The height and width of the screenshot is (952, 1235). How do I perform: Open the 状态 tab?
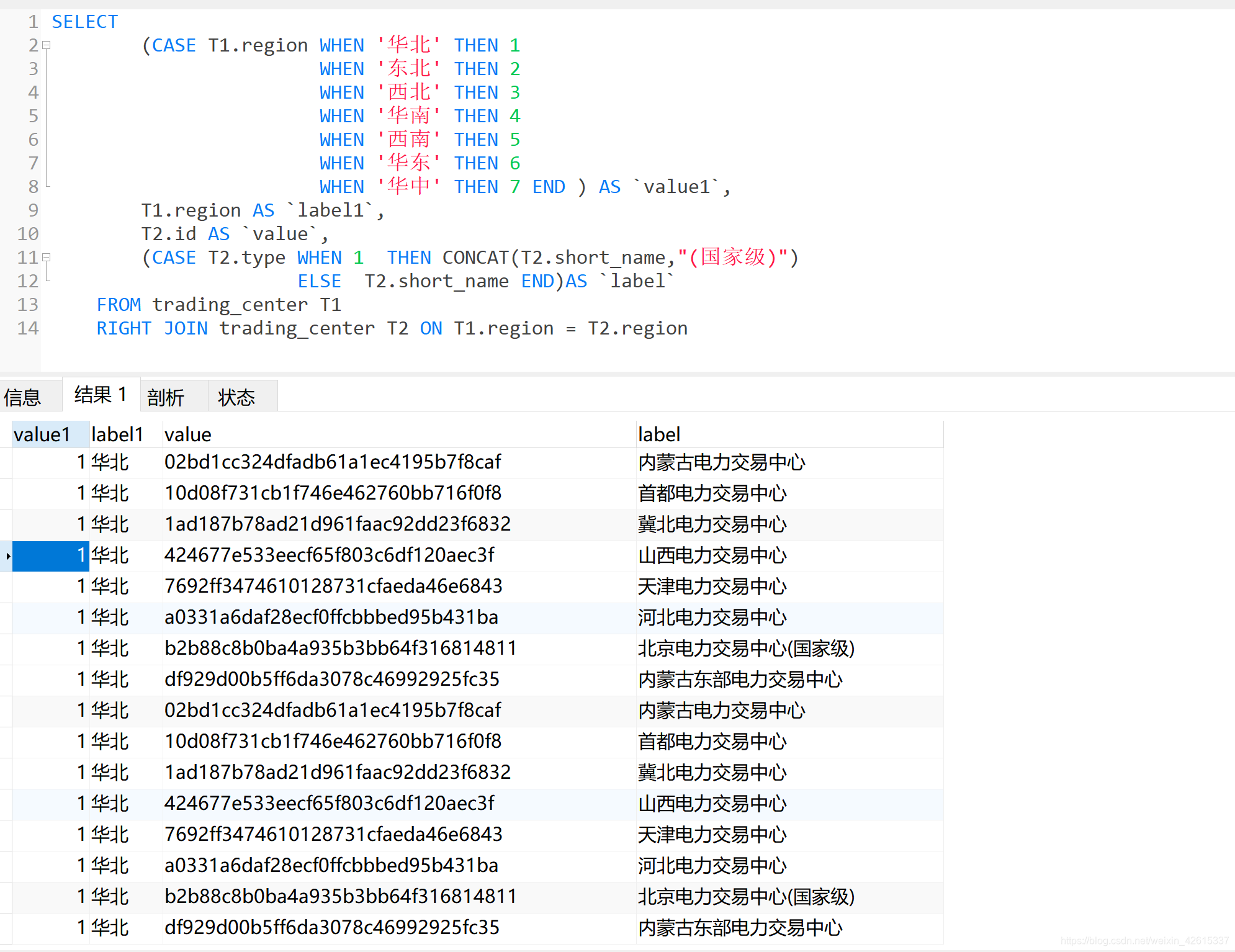tap(236, 397)
